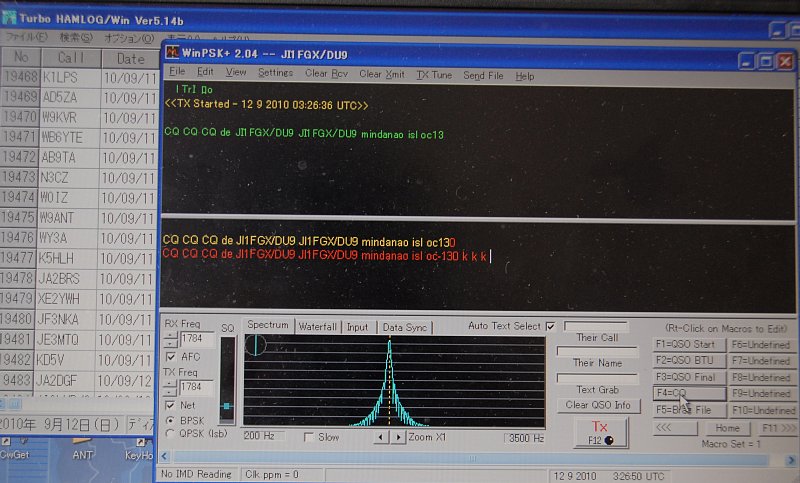Click the zoom right arrow button
The width and height of the screenshot is (800, 483).
398,437
